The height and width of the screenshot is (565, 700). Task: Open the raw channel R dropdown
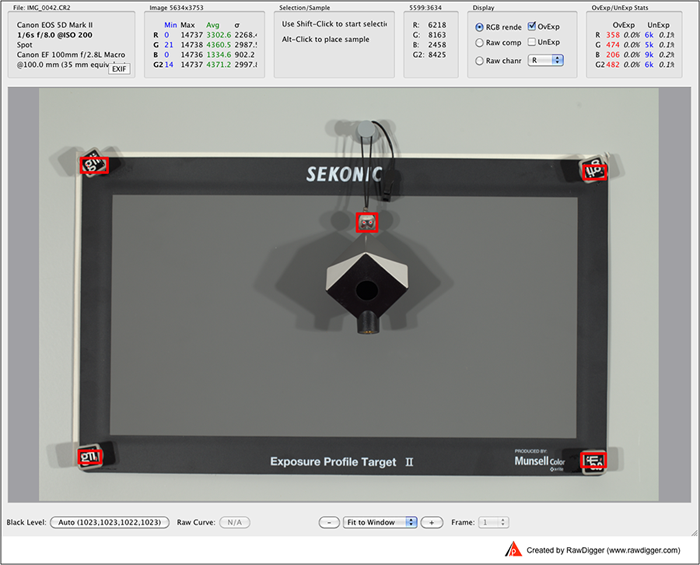click(546, 60)
